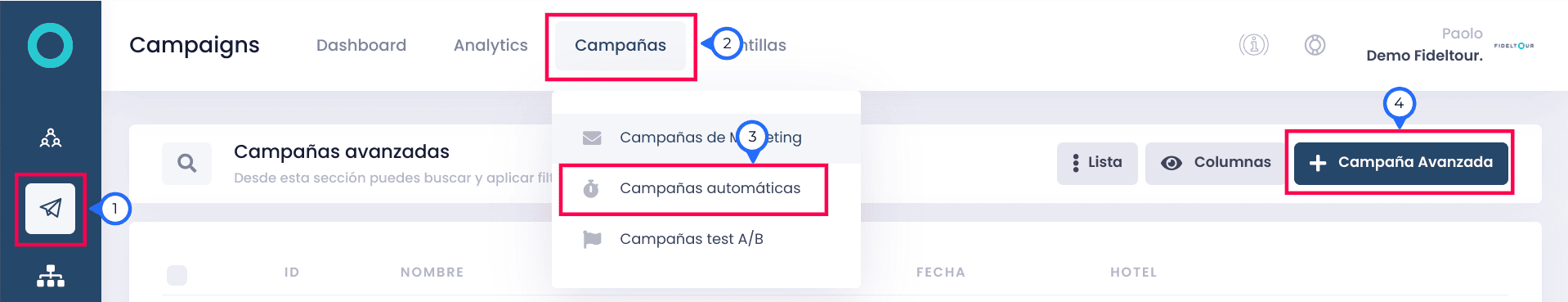Sort table by NOMBRE column header

tap(432, 273)
